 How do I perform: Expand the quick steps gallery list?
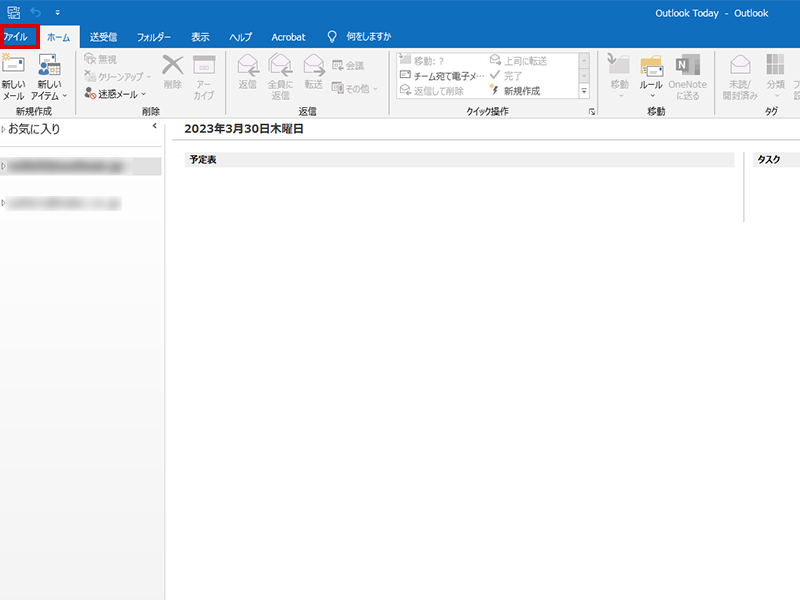(584, 91)
